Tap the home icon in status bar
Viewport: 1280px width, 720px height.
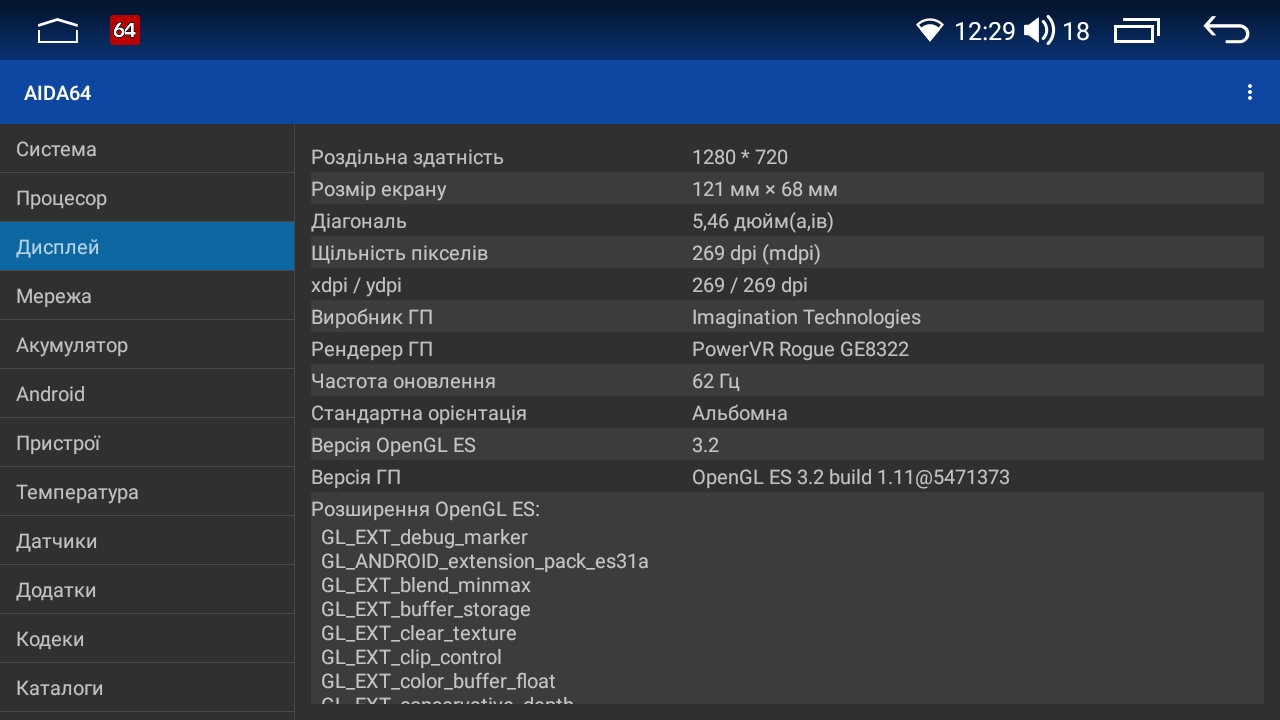click(x=58, y=31)
